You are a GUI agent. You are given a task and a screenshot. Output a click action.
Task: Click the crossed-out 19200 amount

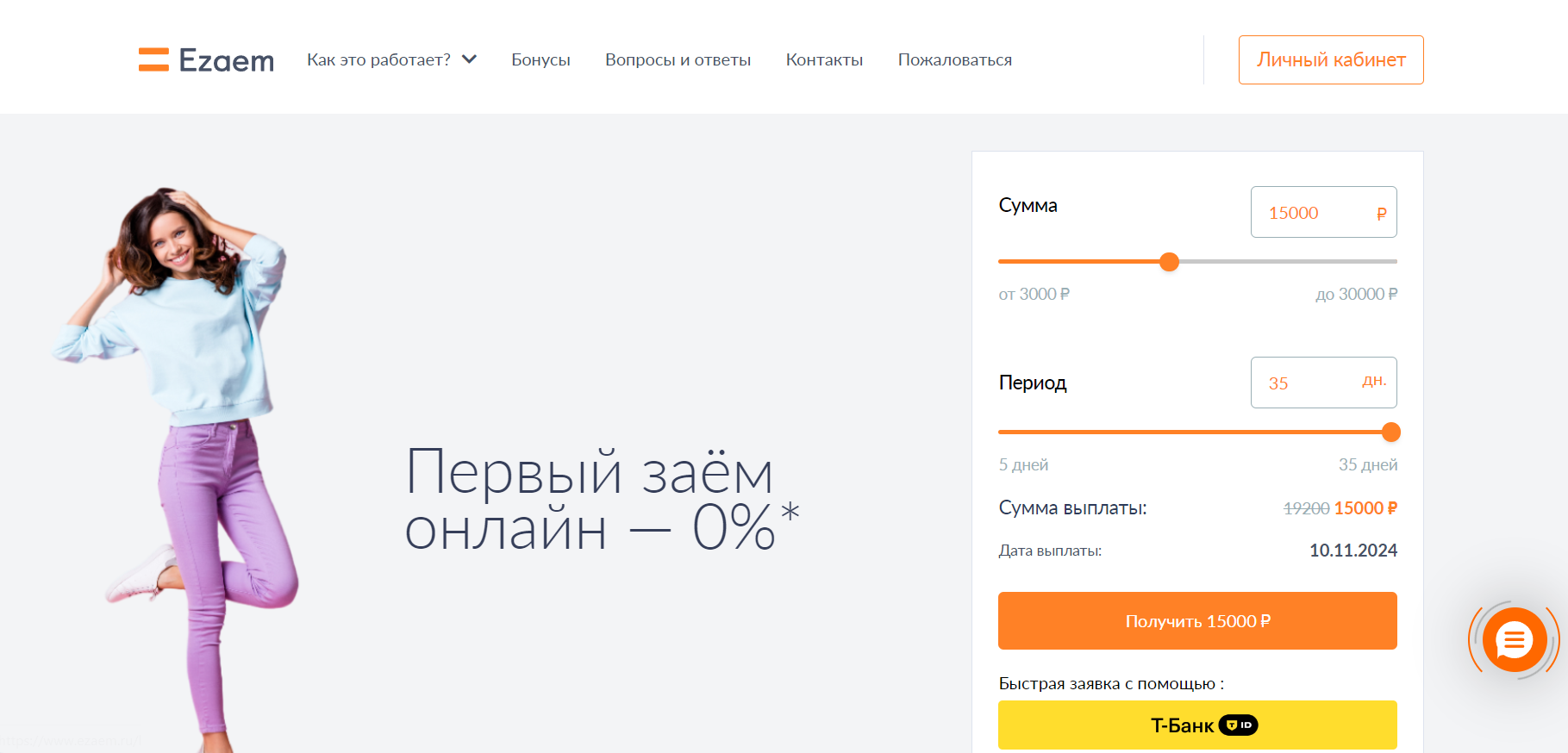click(x=1306, y=508)
